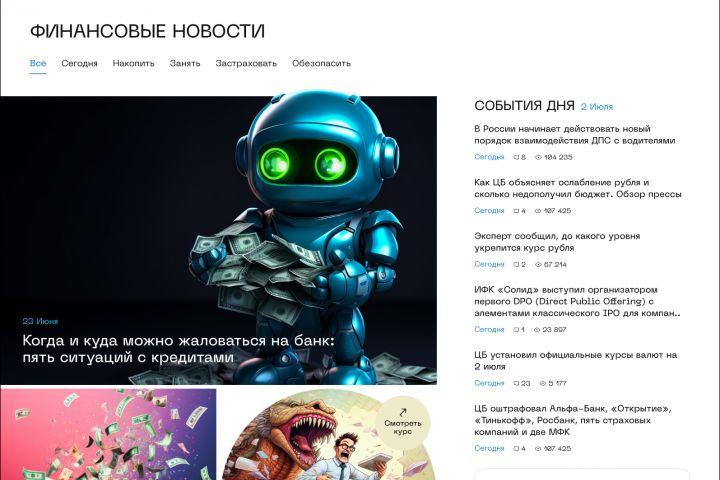
Task: Click the comments icon under the ЦБ ослабление рубля article
Action: coord(516,211)
